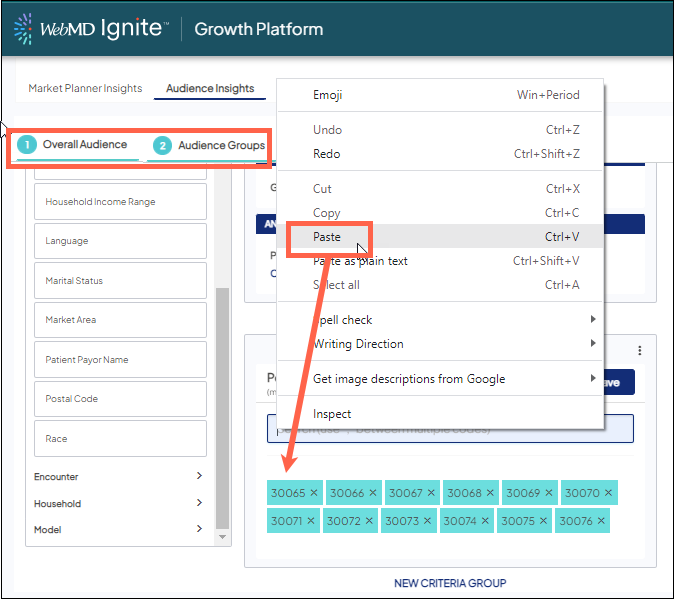Screen dimensions: 674x599
Task: Delete the 30073 tag via its X
Action: pos(429,521)
